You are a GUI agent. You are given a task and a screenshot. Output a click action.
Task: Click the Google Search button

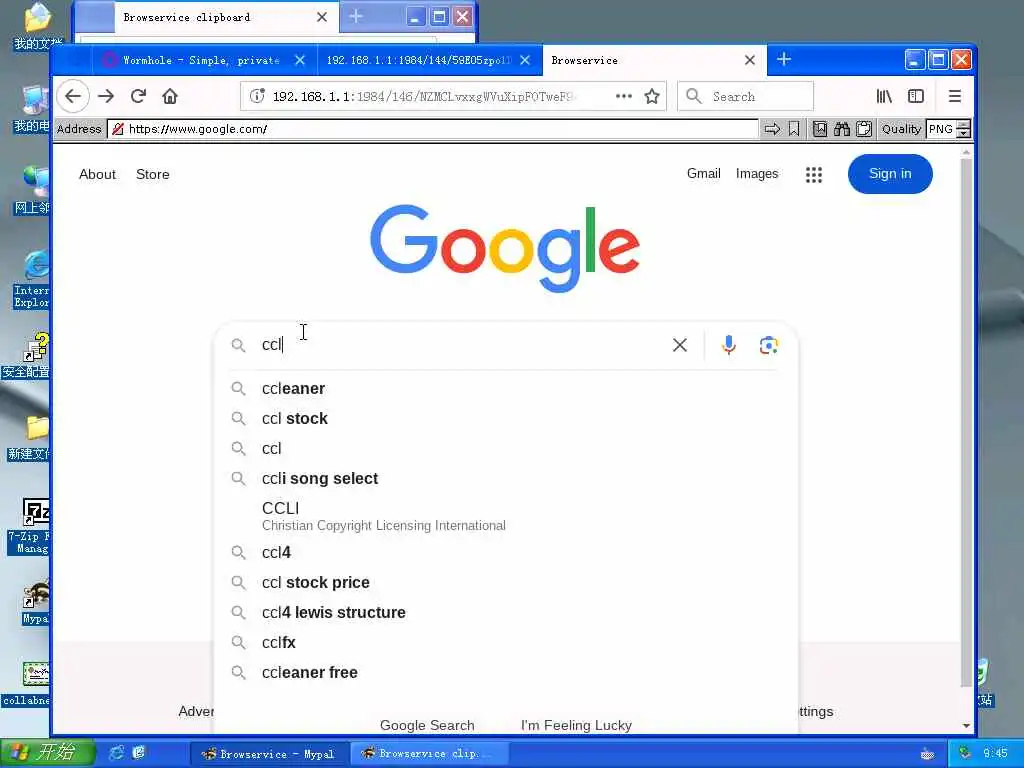coord(427,725)
